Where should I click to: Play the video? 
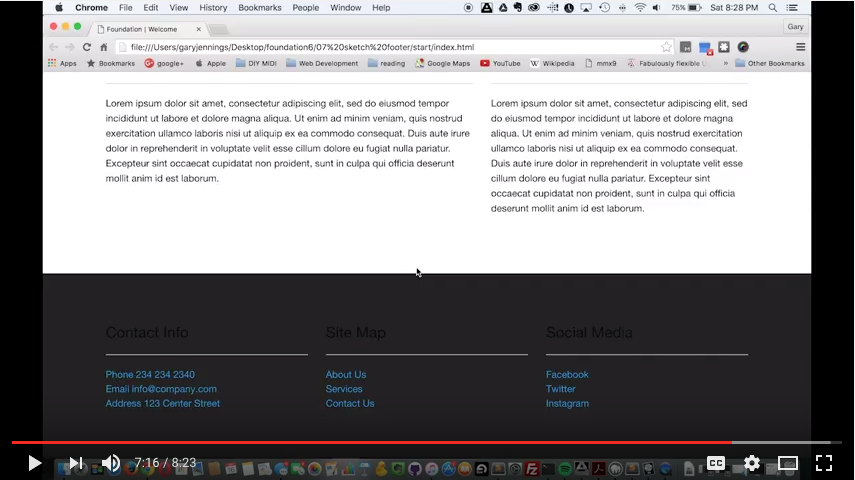(x=34, y=463)
